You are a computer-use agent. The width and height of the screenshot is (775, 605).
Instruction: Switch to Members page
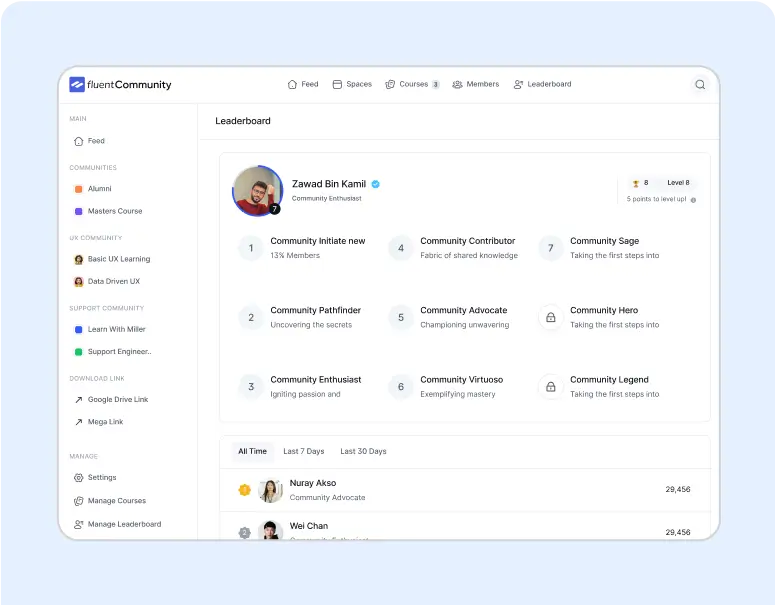click(476, 84)
